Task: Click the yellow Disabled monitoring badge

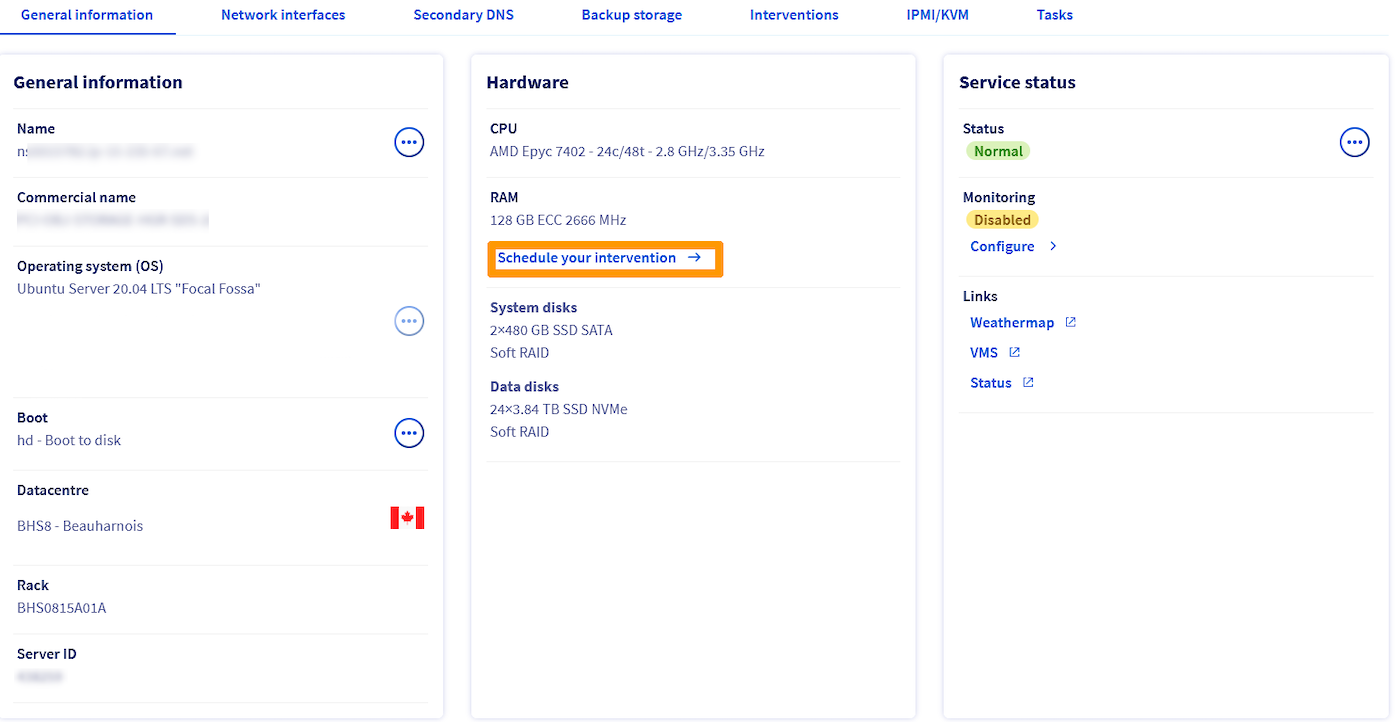Action: [1002, 220]
